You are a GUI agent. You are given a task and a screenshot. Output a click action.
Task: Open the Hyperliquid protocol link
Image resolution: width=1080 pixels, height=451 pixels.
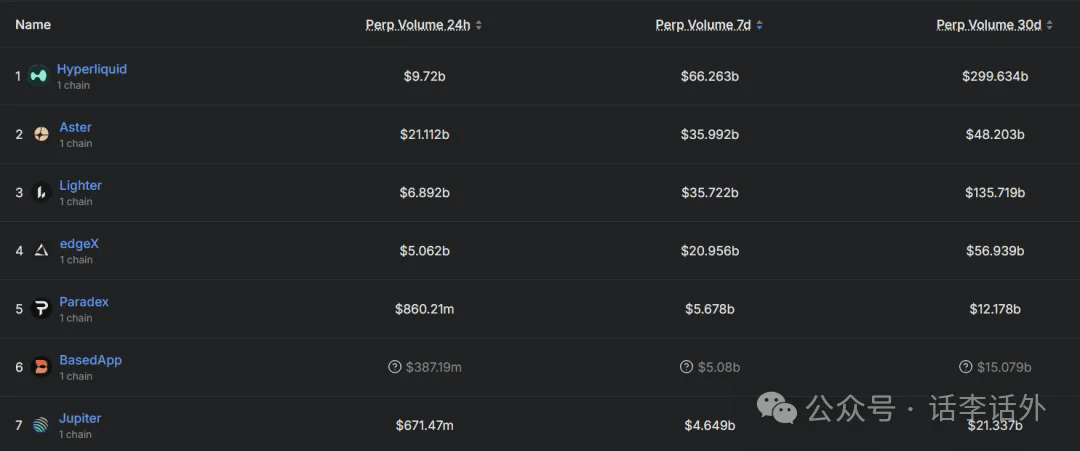click(x=92, y=69)
